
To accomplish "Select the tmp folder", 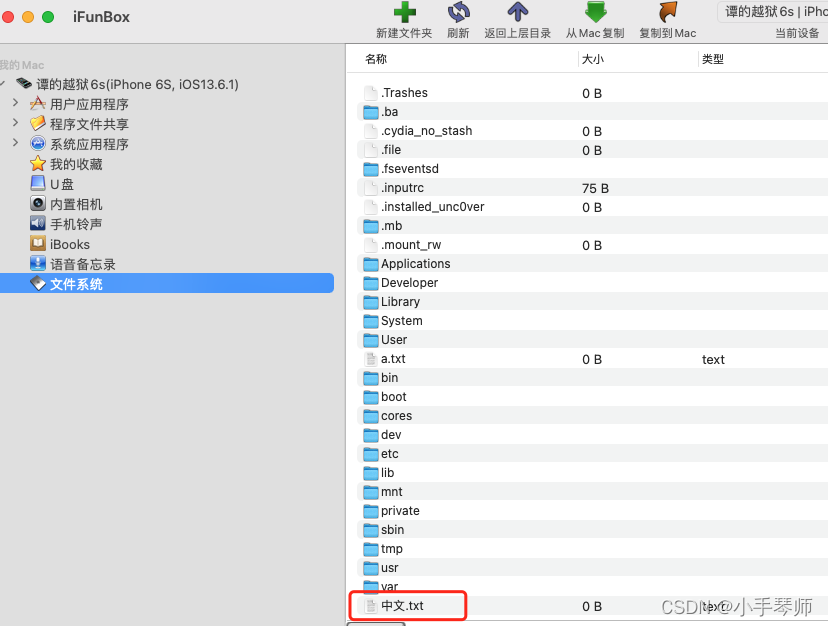I will (391, 549).
